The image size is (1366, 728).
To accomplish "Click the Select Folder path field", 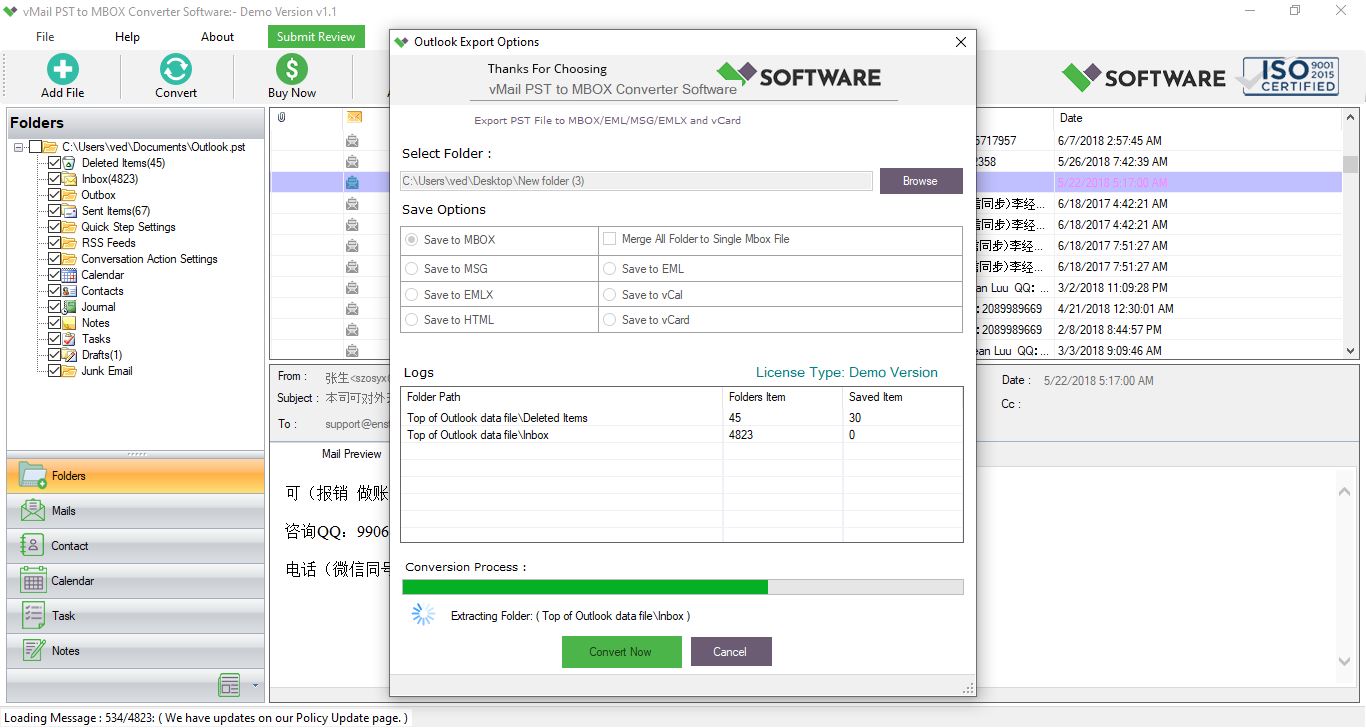I will tap(636, 181).
